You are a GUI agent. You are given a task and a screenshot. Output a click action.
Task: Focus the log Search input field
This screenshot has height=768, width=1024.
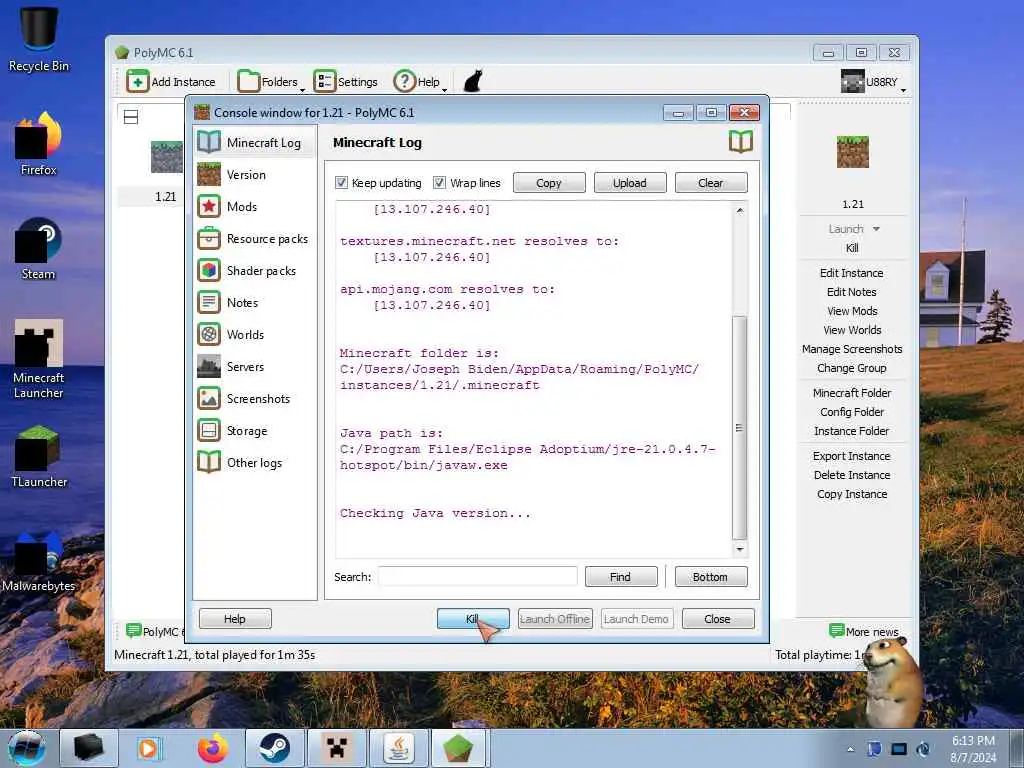(x=477, y=577)
